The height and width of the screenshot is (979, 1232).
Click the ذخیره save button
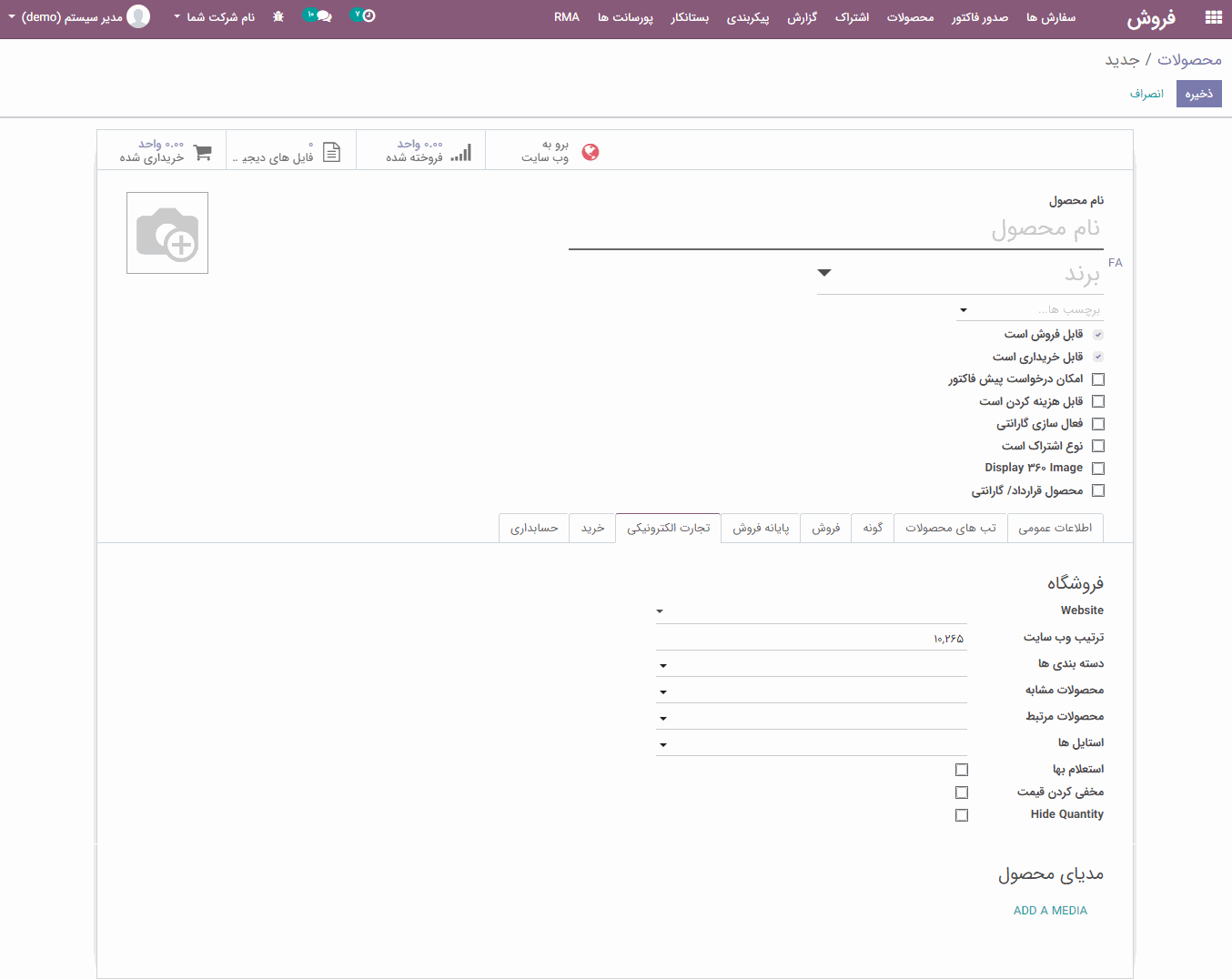[1198, 94]
